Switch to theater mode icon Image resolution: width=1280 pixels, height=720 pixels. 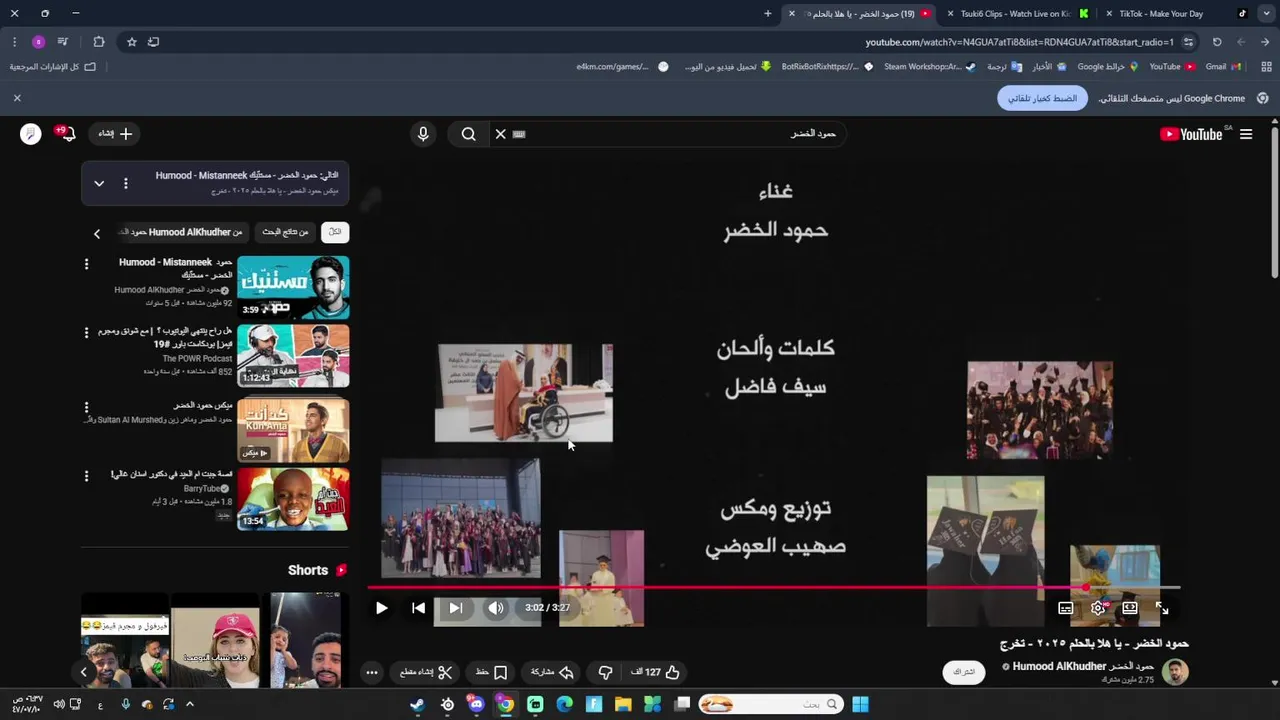[x=1130, y=608]
